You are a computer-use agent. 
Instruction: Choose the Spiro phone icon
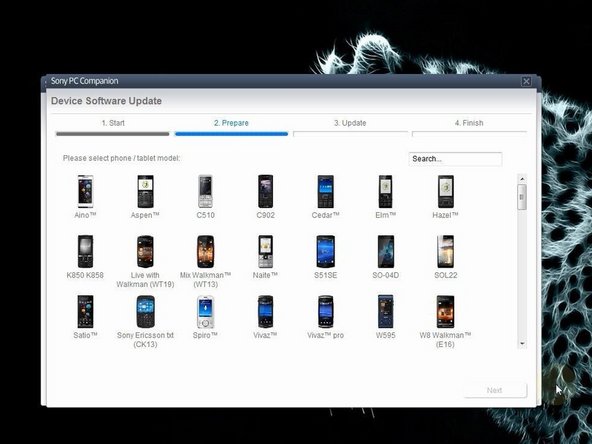[x=205, y=311]
